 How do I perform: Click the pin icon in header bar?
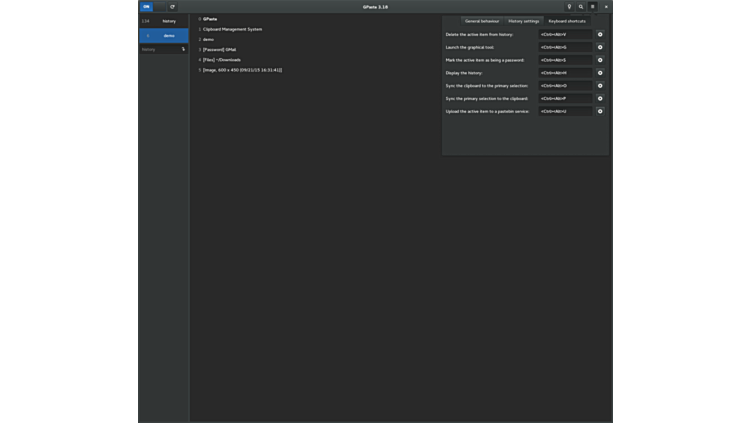pyautogui.click(x=569, y=7)
